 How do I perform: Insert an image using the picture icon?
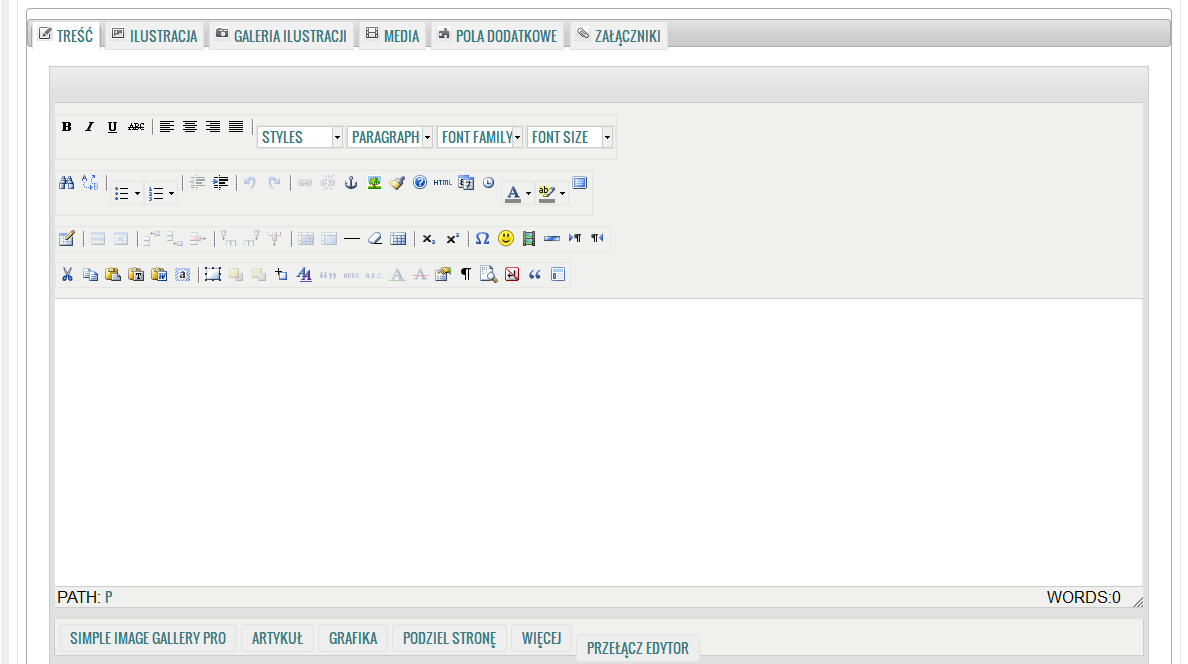pyautogui.click(x=374, y=183)
